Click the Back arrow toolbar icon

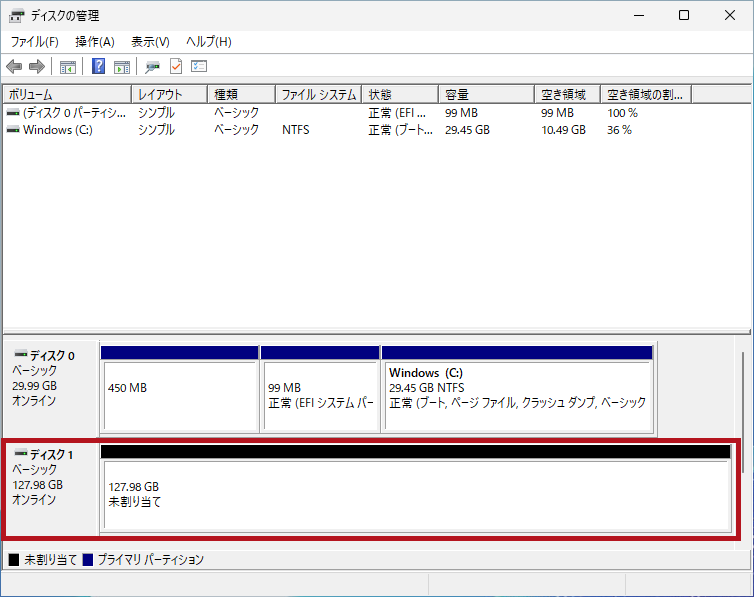point(14,67)
